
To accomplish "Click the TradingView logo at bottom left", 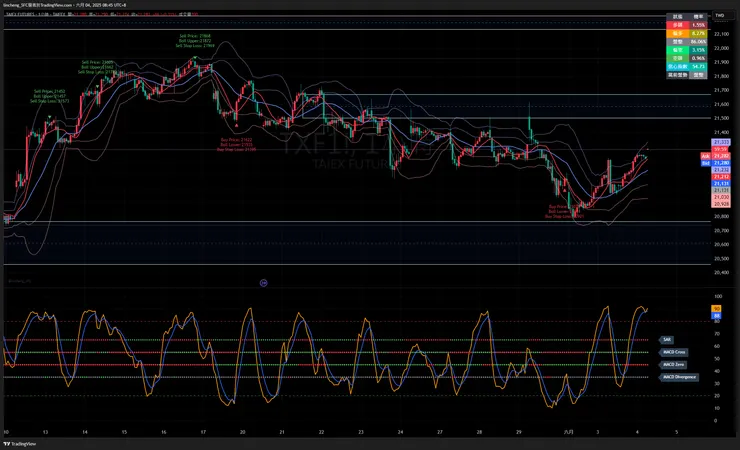I will (x=20, y=443).
